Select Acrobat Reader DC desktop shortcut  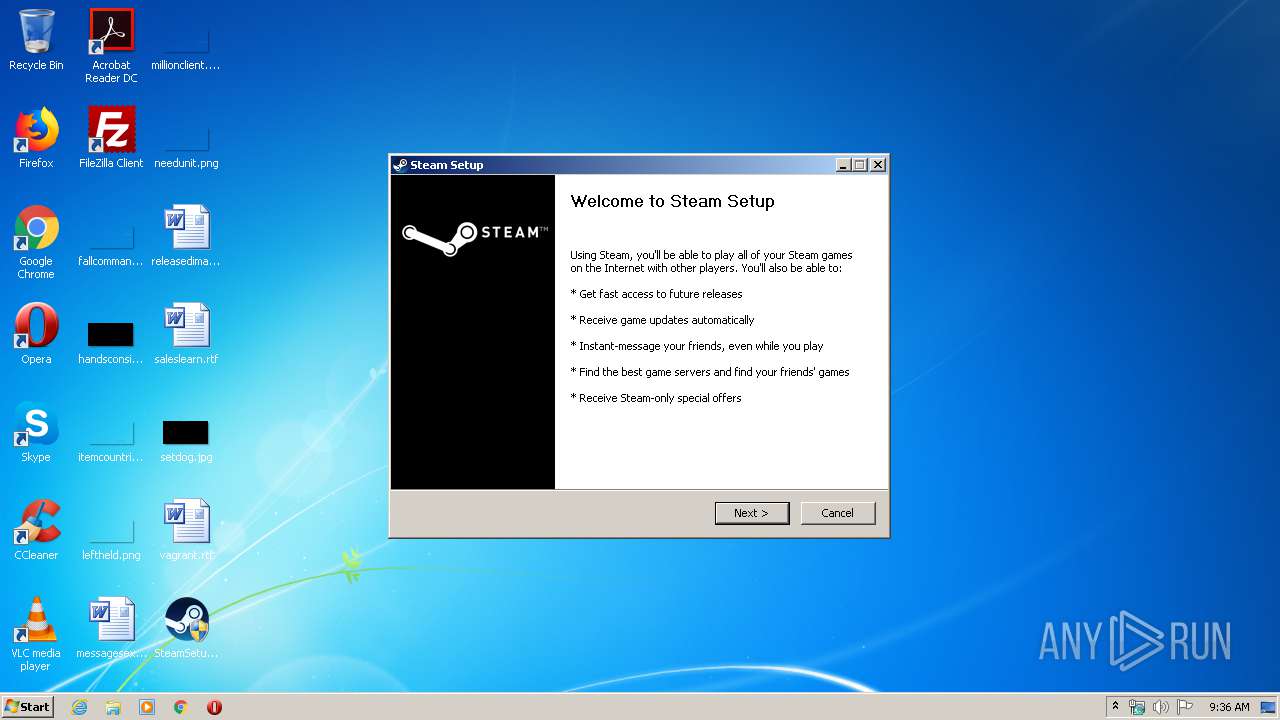click(x=111, y=46)
